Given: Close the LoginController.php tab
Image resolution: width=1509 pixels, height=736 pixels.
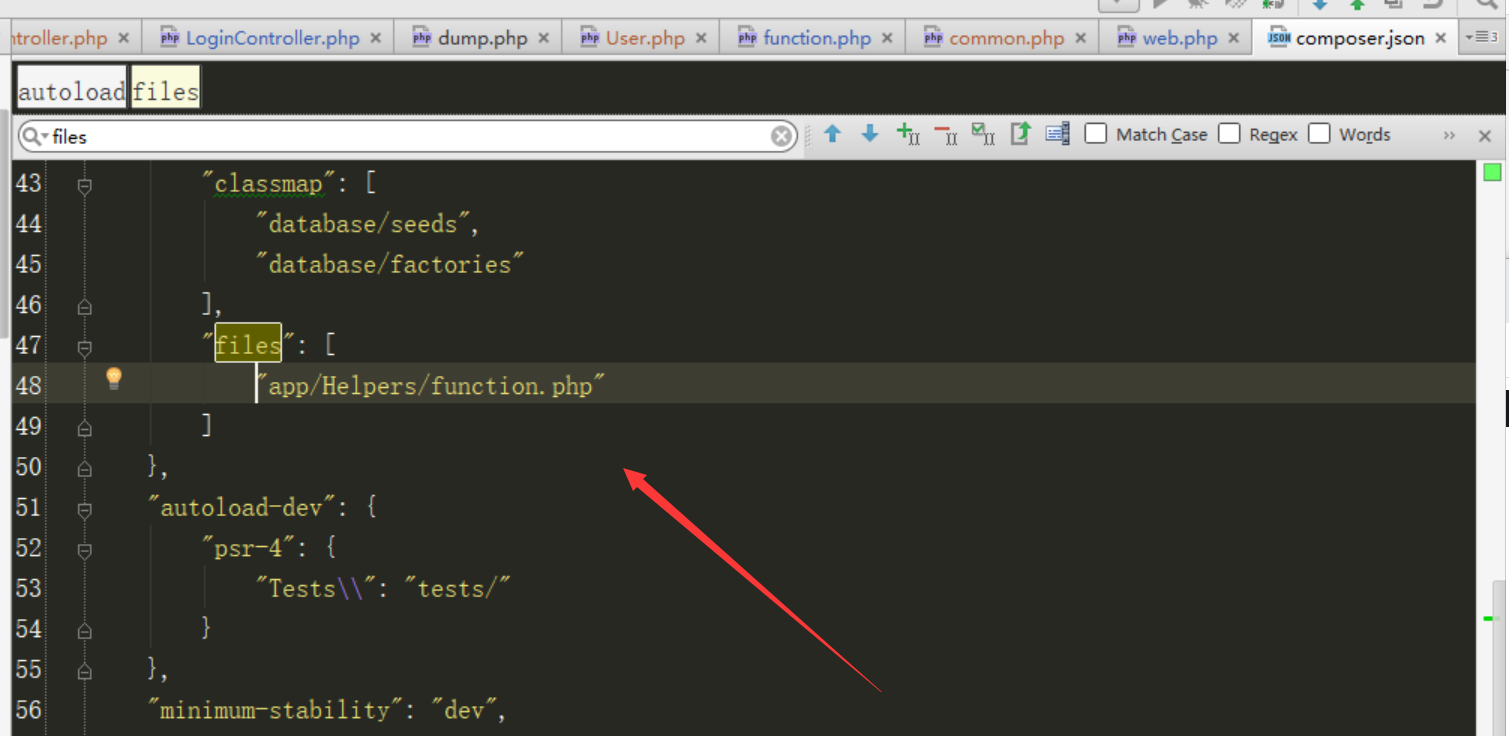Looking at the screenshot, I should point(376,38).
